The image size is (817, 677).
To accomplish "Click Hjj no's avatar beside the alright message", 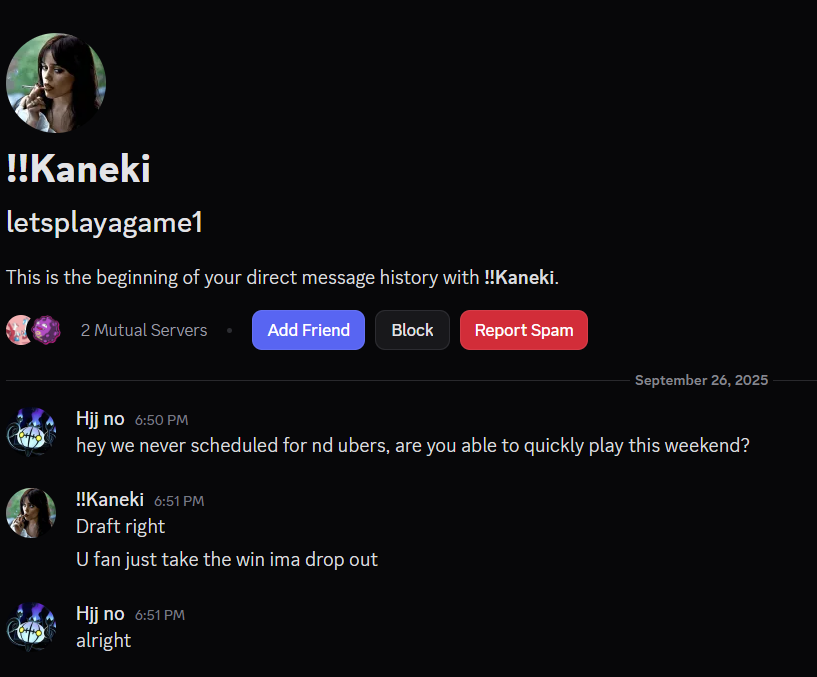I will [x=31, y=627].
